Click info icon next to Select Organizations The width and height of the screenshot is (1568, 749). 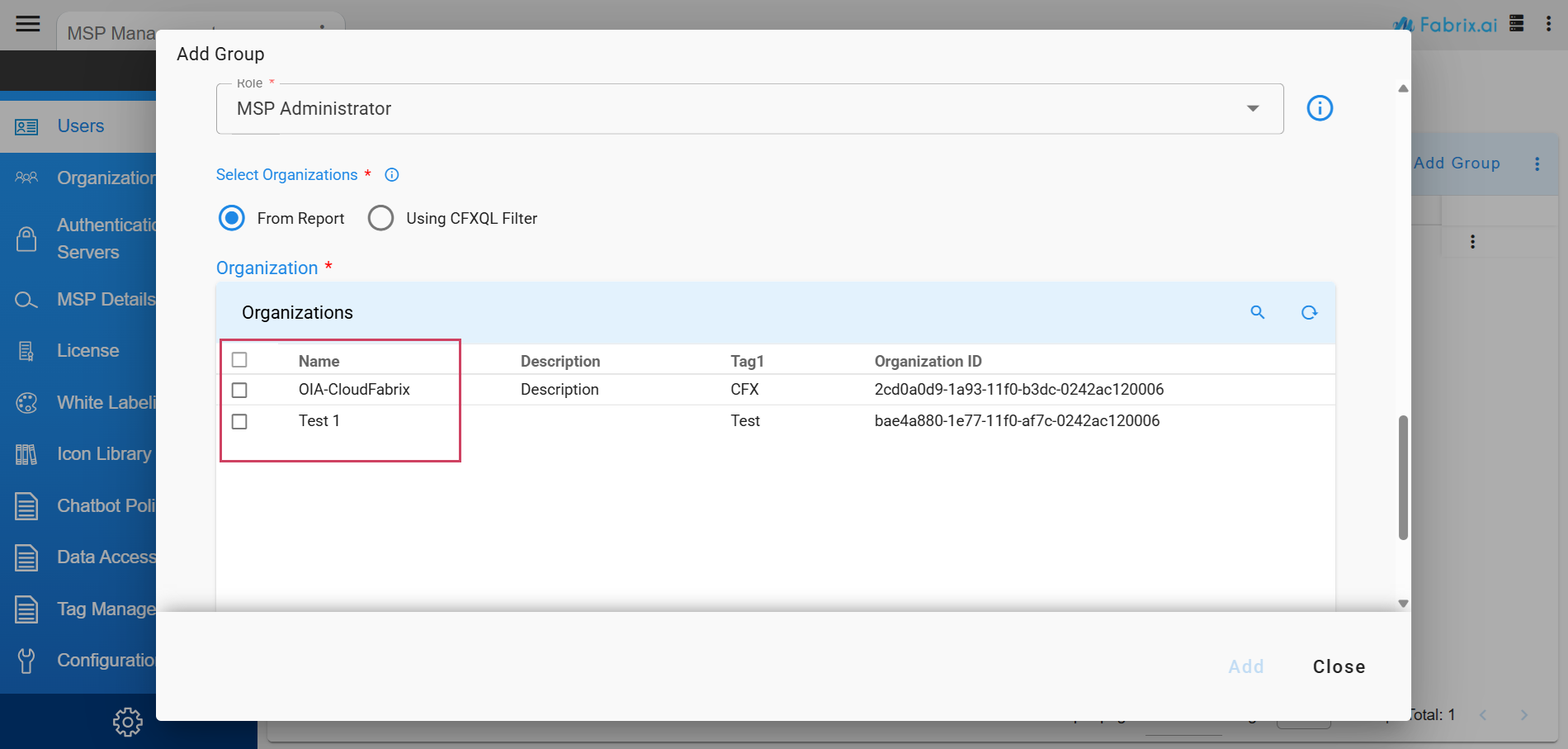392,175
